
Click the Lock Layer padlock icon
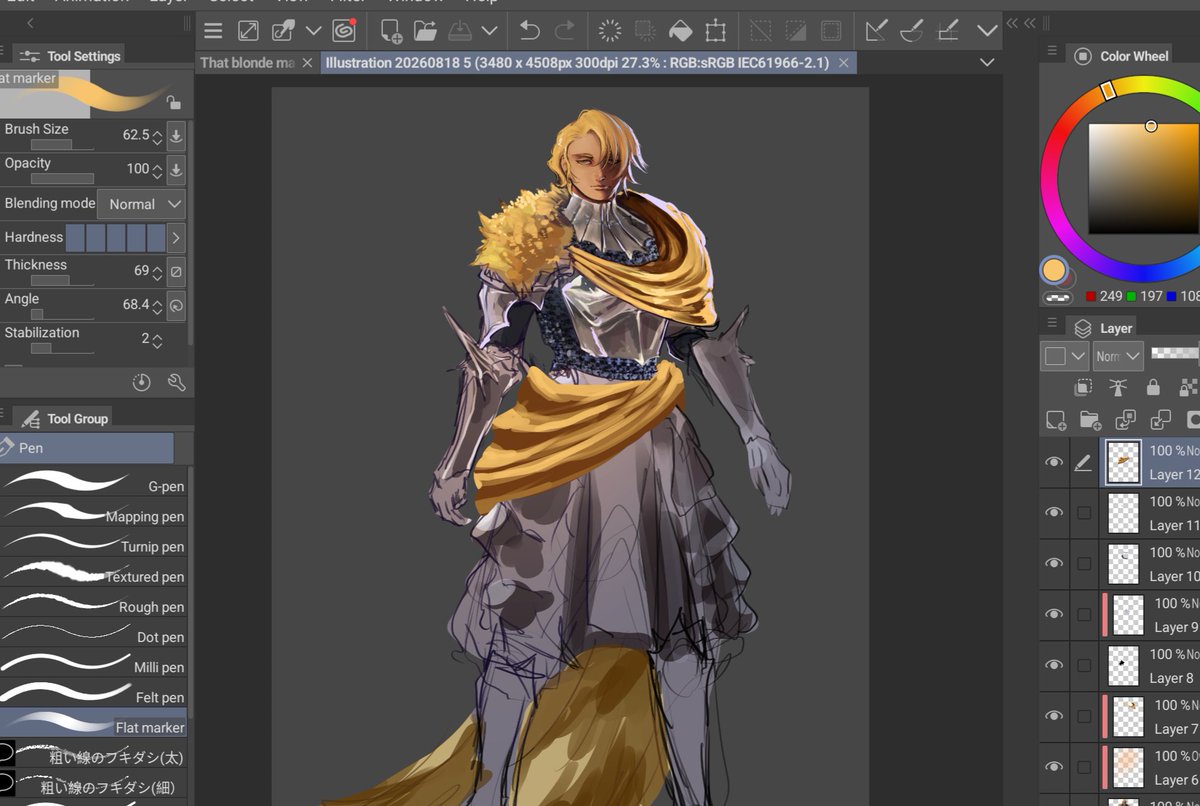pos(1153,387)
